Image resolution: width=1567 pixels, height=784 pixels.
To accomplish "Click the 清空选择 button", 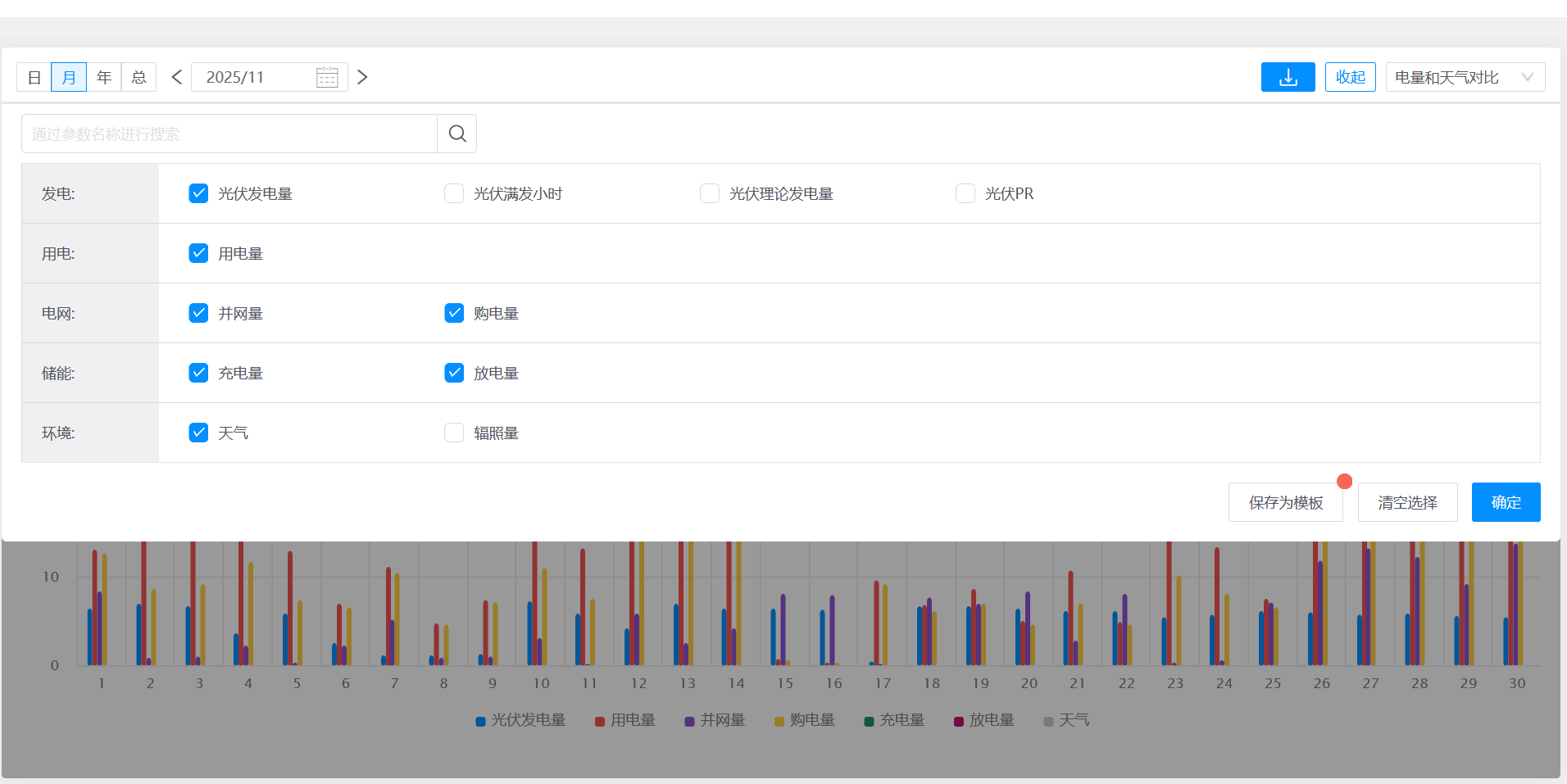I will pyautogui.click(x=1407, y=502).
